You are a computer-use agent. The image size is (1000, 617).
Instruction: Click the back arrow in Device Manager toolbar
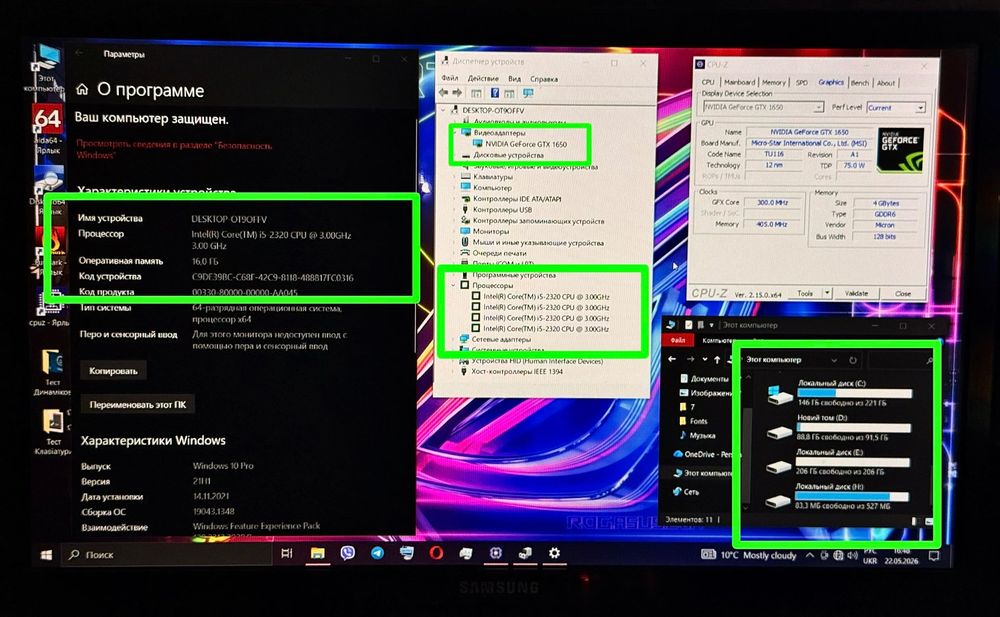pos(444,93)
